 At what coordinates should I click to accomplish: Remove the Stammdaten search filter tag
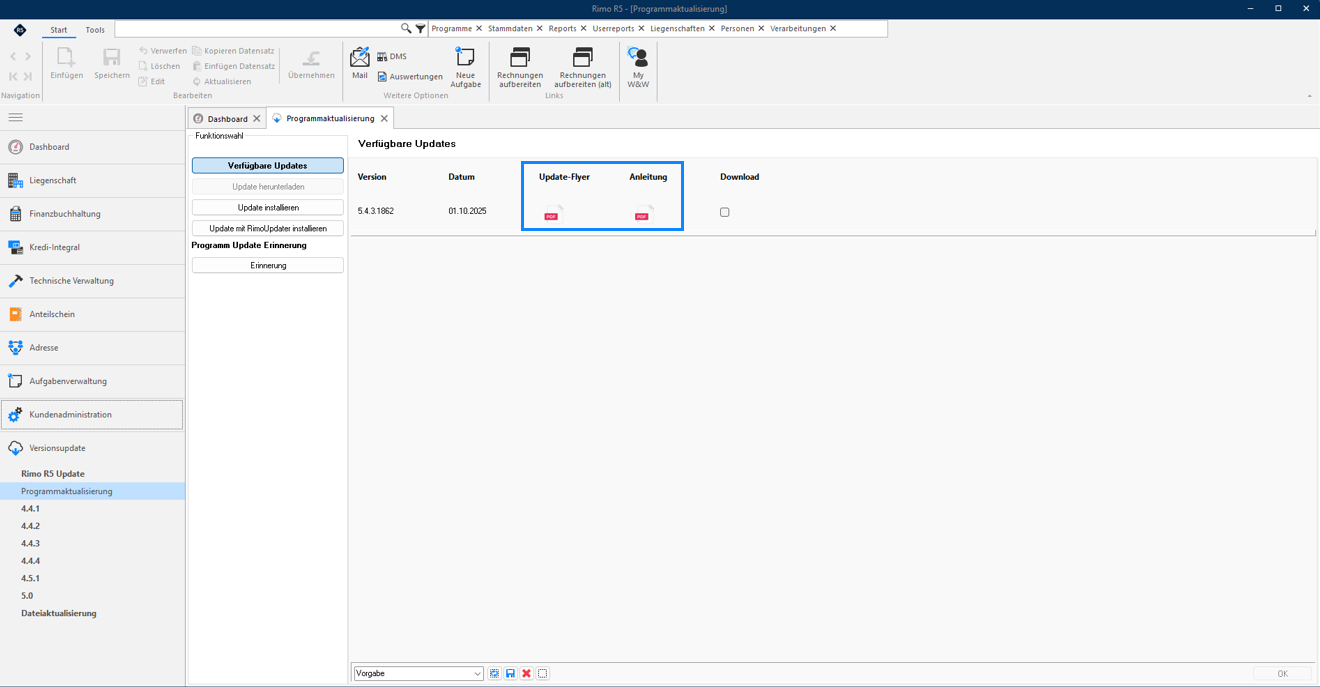pos(540,29)
